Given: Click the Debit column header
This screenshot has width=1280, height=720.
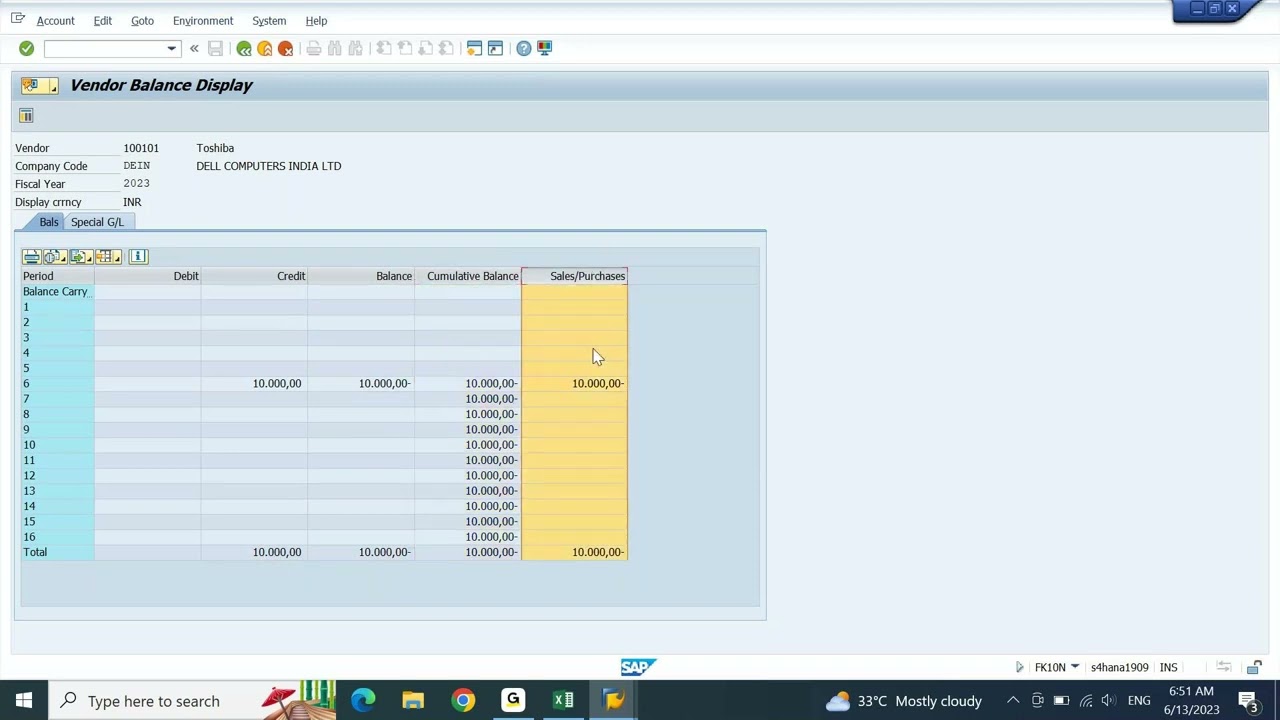Looking at the screenshot, I should point(148,276).
